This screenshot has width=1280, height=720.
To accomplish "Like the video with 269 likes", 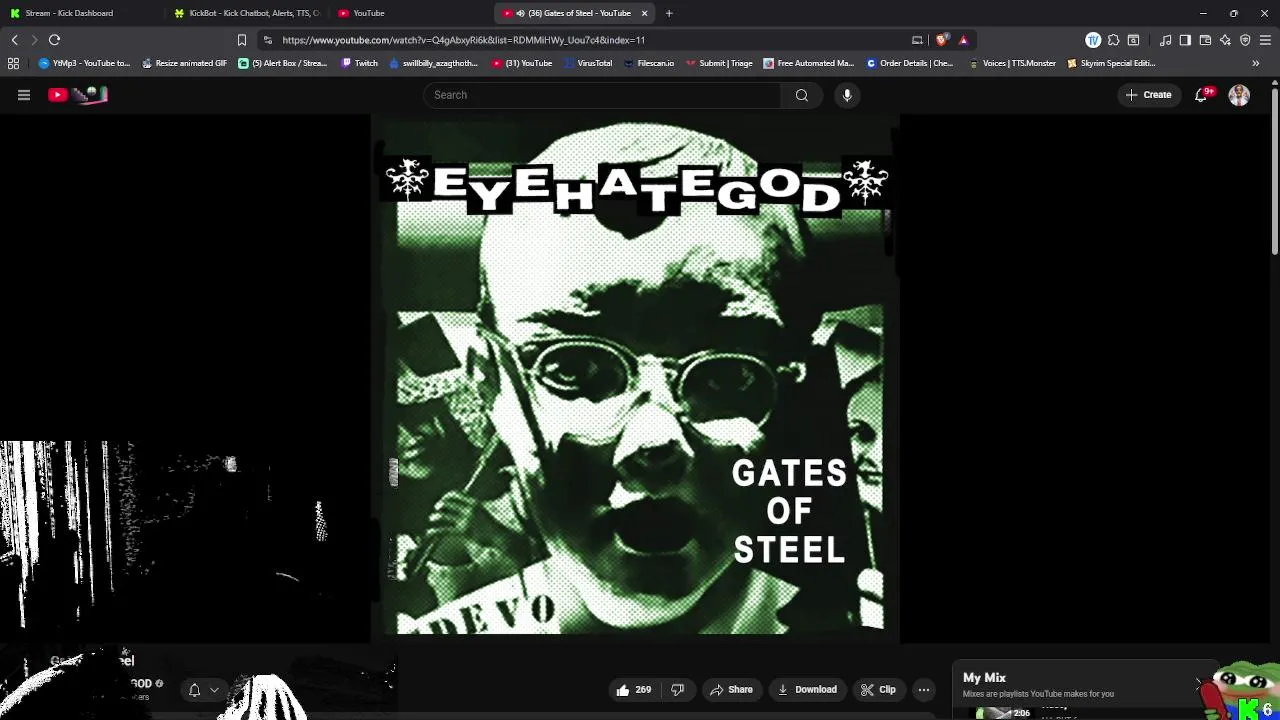I will point(634,689).
